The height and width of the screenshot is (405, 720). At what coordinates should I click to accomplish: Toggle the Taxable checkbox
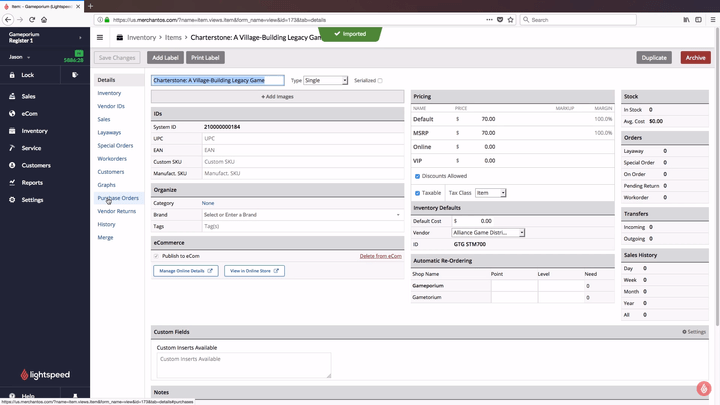tap(418, 193)
